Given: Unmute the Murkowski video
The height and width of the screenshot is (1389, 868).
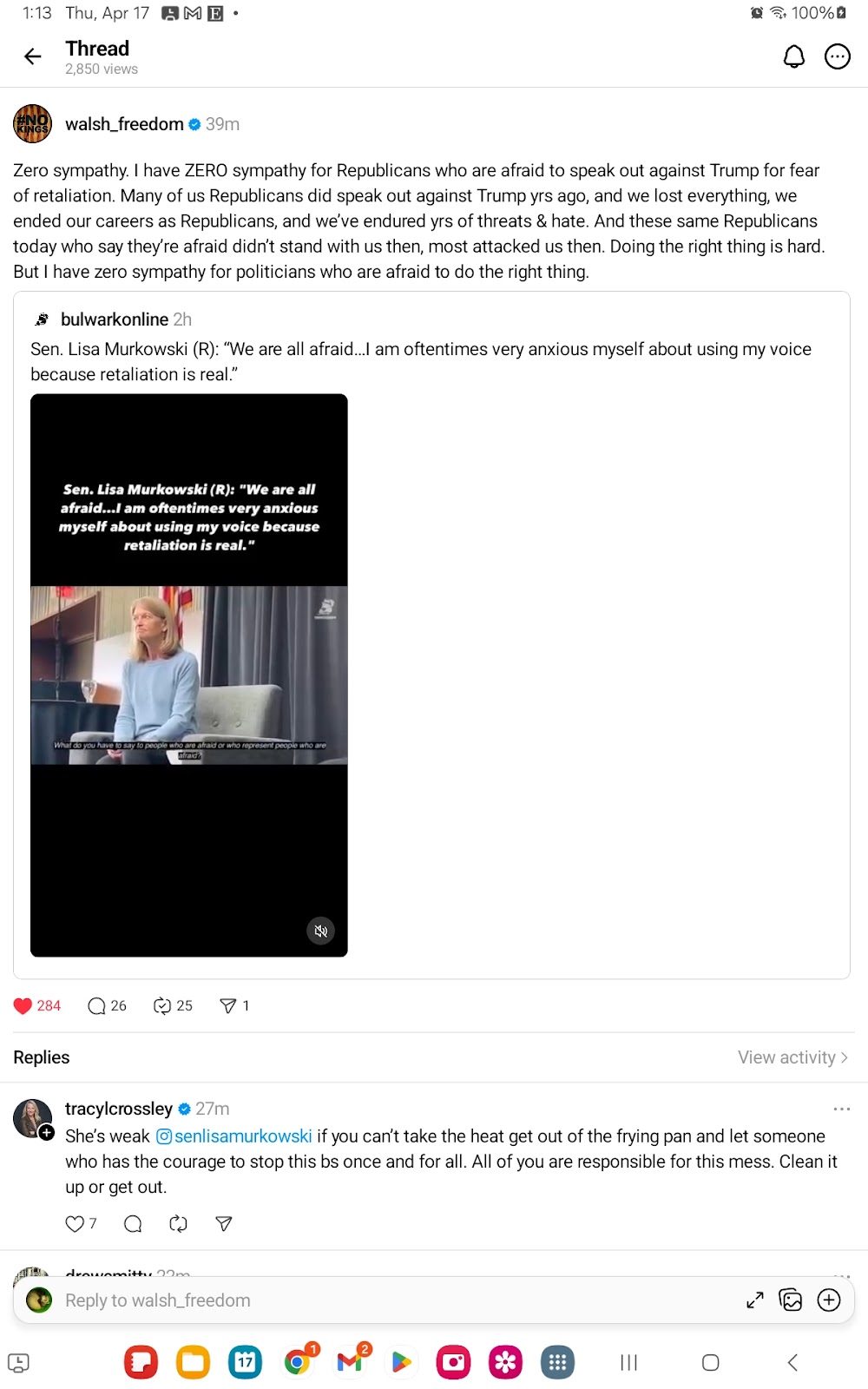Looking at the screenshot, I should pyautogui.click(x=321, y=931).
